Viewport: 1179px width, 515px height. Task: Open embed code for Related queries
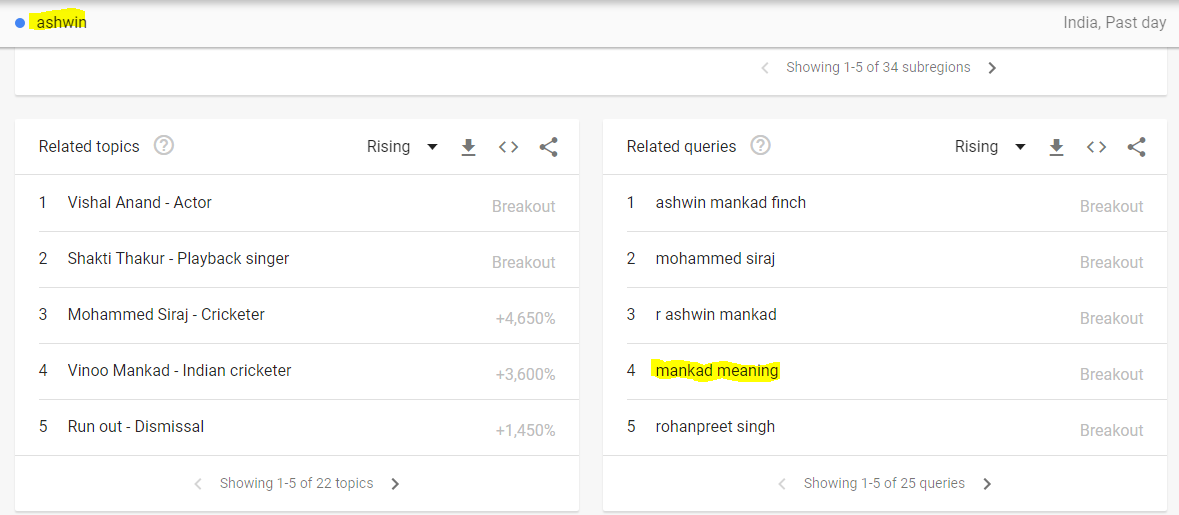[1096, 147]
